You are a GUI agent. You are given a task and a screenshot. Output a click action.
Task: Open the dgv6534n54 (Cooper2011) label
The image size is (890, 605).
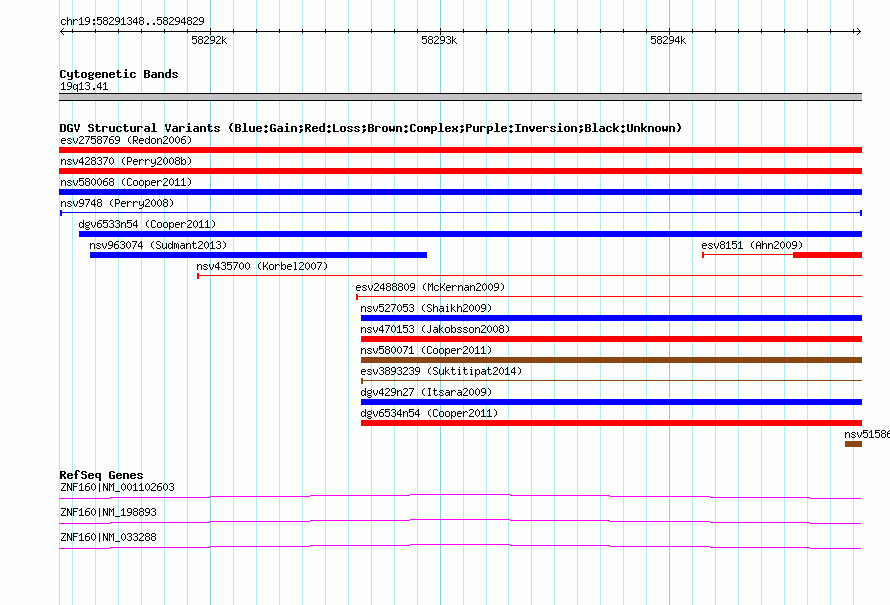429,413
